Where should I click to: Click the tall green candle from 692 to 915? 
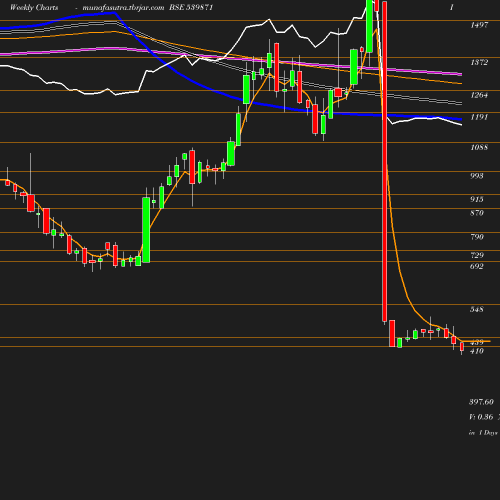[146, 230]
